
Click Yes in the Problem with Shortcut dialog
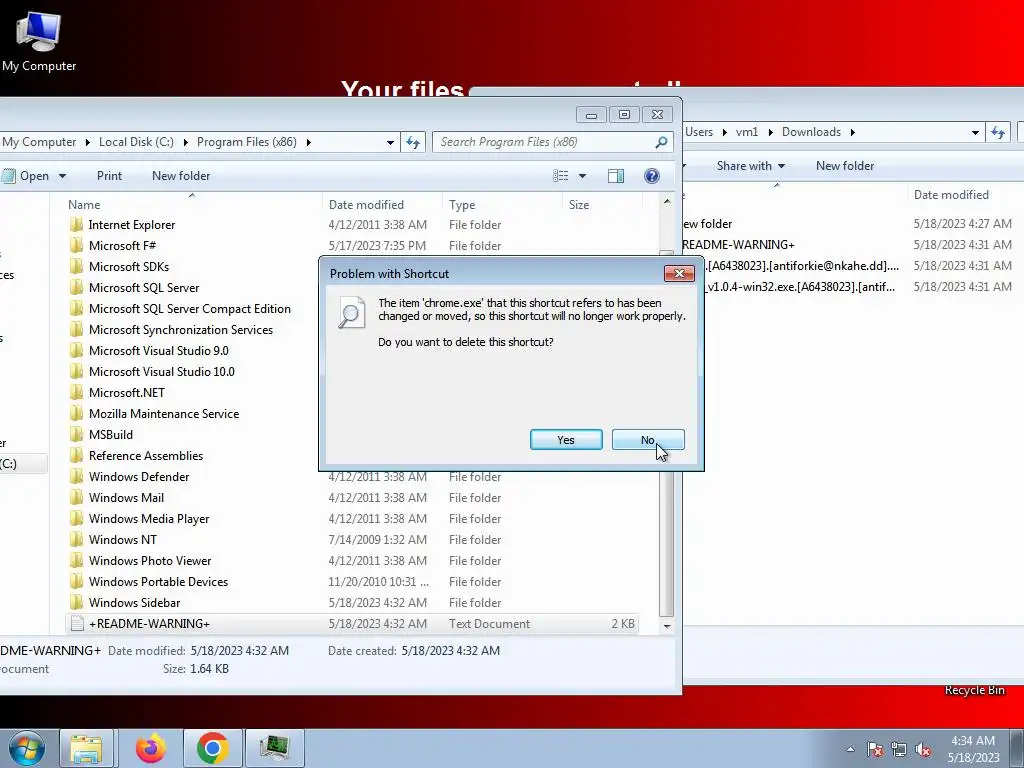[566, 440]
